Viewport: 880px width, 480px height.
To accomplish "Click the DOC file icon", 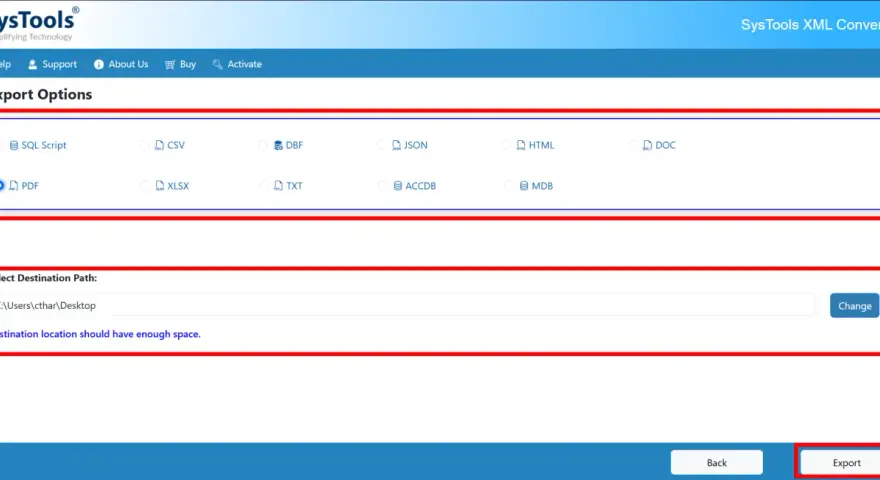I will 647,145.
